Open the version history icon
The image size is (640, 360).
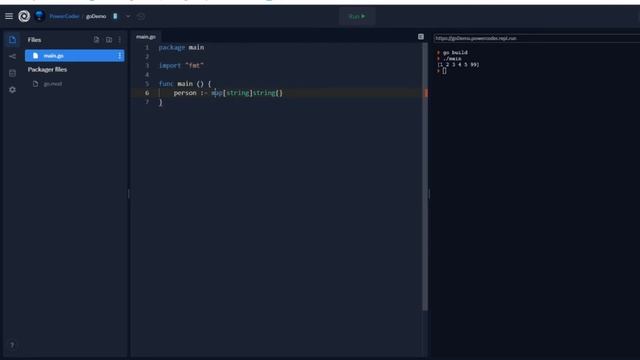click(141, 16)
